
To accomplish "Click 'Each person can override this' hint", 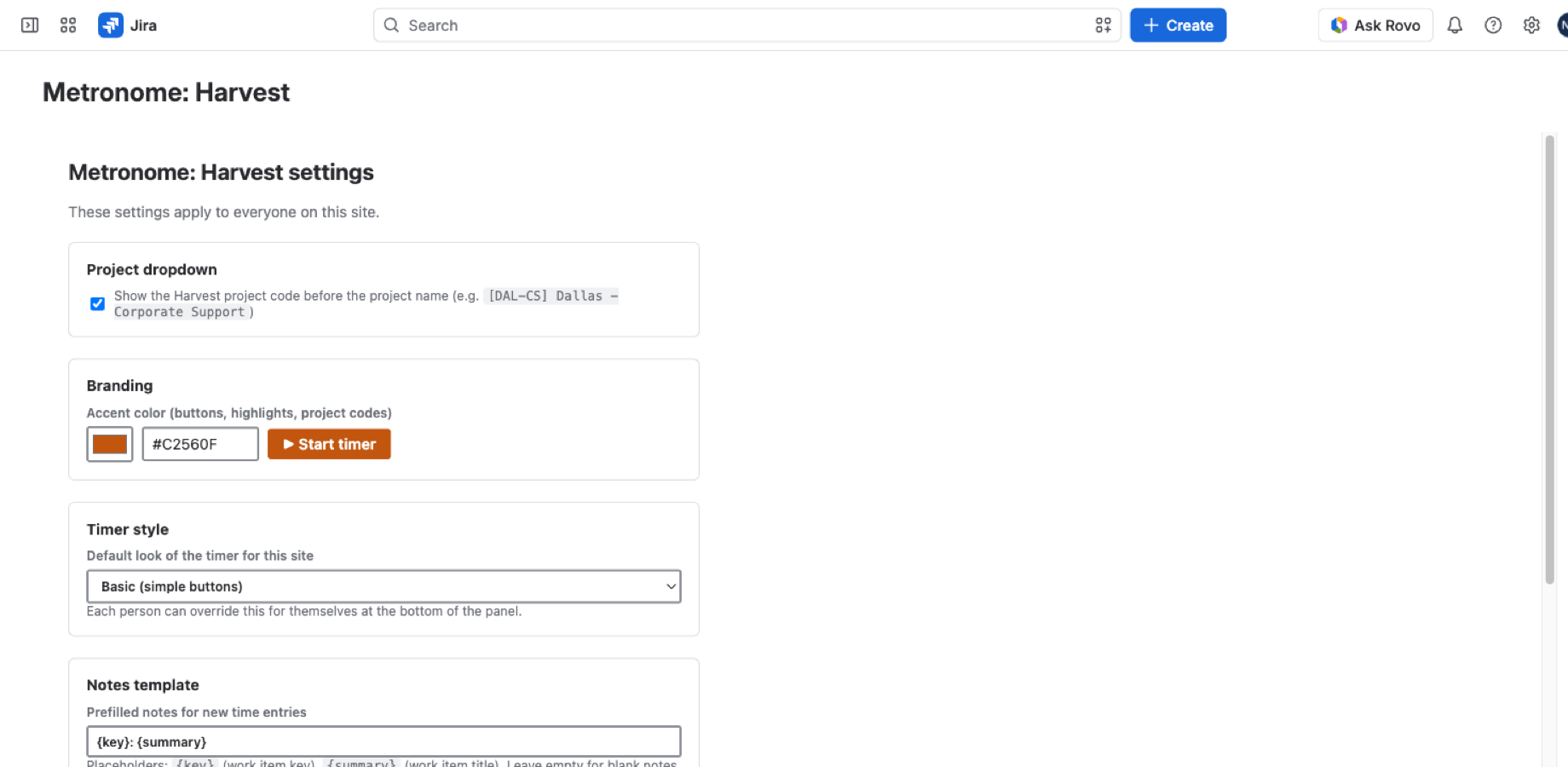I will pos(303,611).
